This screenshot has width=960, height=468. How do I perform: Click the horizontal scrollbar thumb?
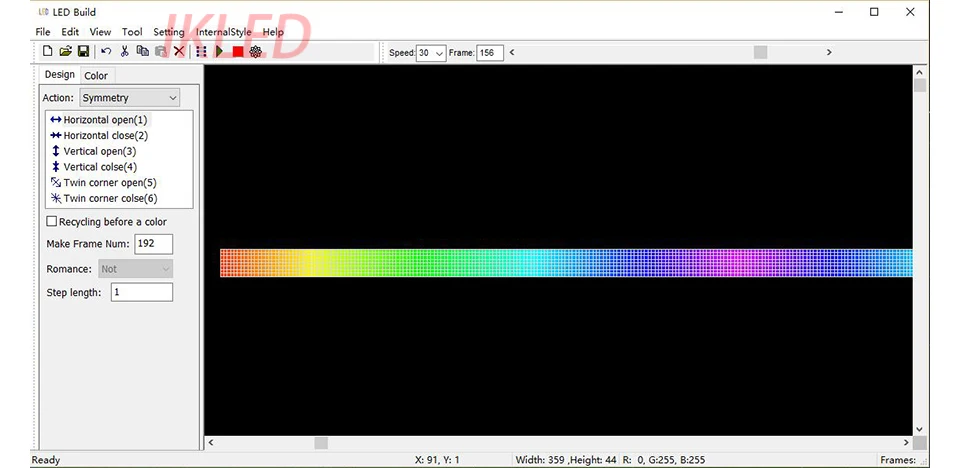(321, 442)
